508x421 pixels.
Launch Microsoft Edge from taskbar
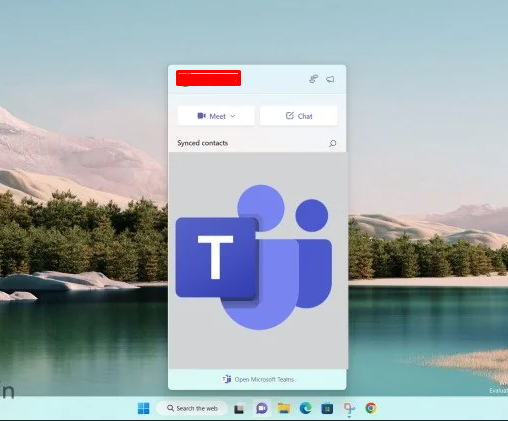305,408
